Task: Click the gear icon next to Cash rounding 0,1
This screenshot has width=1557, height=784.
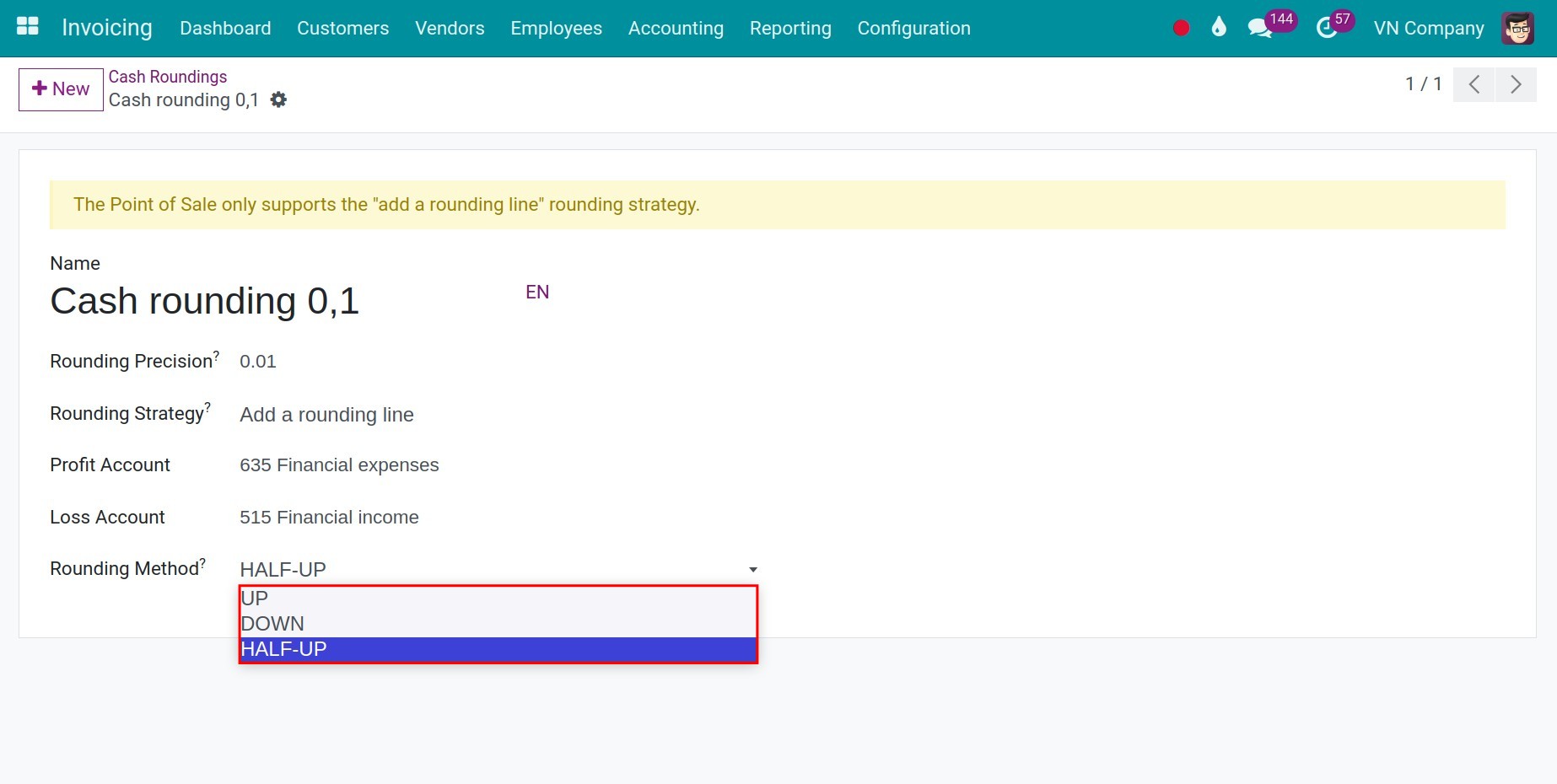Action: pyautogui.click(x=278, y=99)
